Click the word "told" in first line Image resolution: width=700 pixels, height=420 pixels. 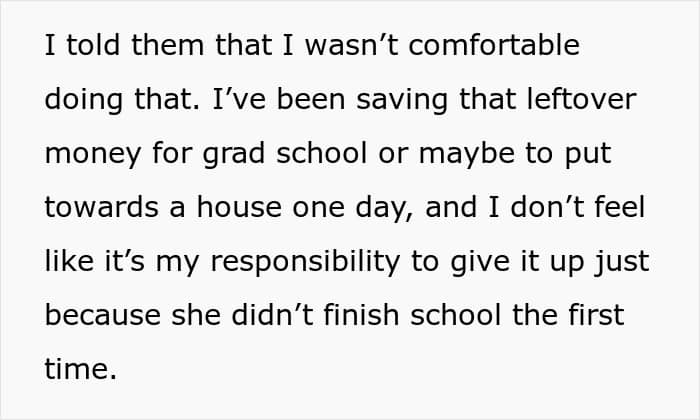click(93, 45)
